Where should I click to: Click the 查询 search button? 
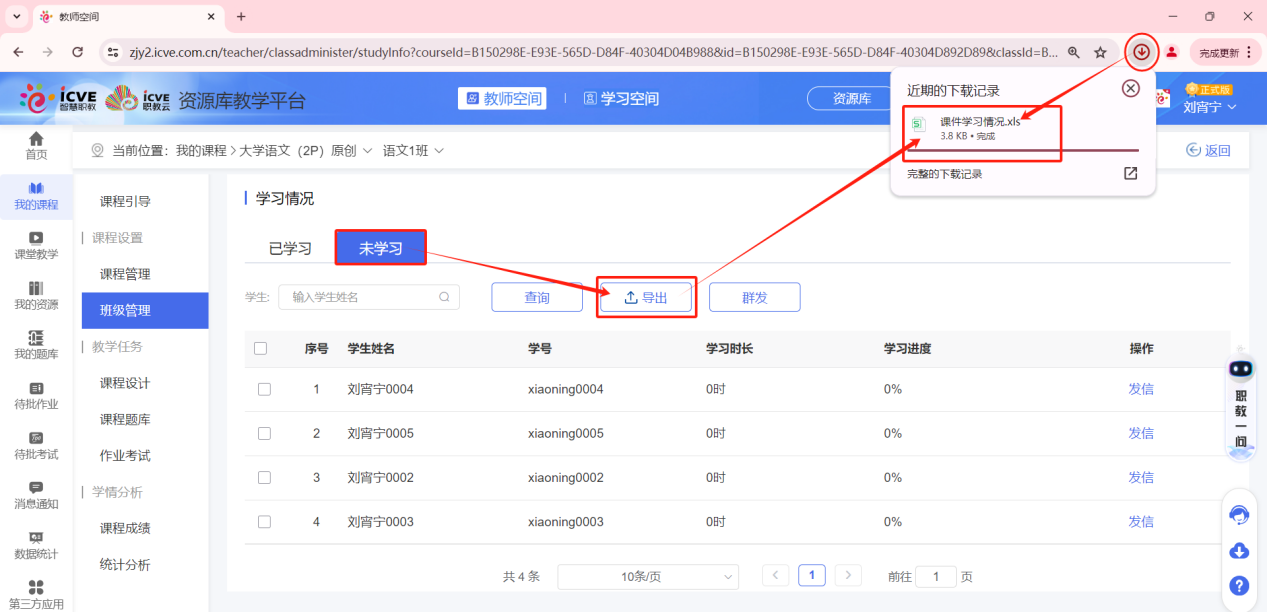tap(536, 297)
